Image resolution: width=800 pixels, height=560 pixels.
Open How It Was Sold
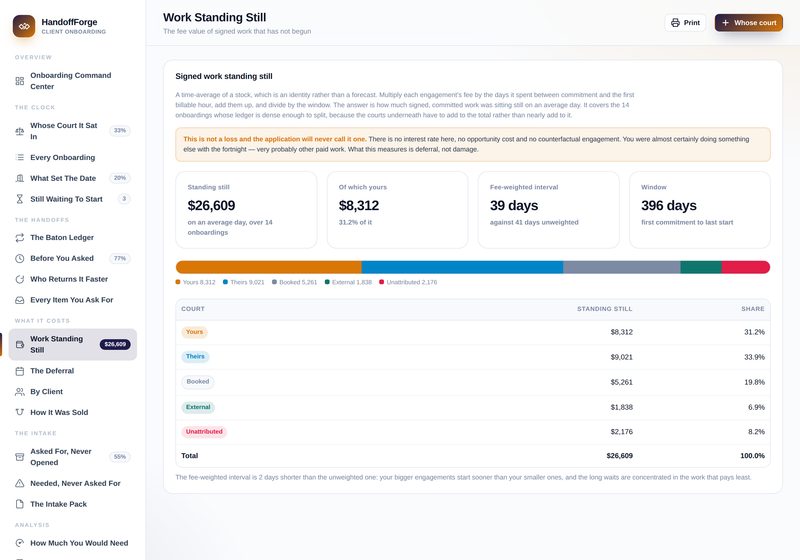[x=72, y=412]
